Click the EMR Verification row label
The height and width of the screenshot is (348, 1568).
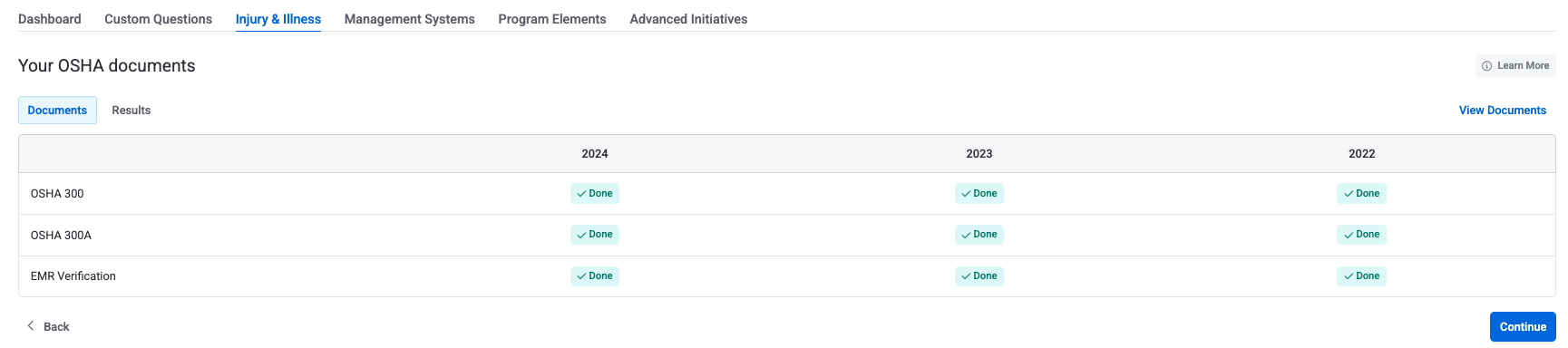pos(73,276)
